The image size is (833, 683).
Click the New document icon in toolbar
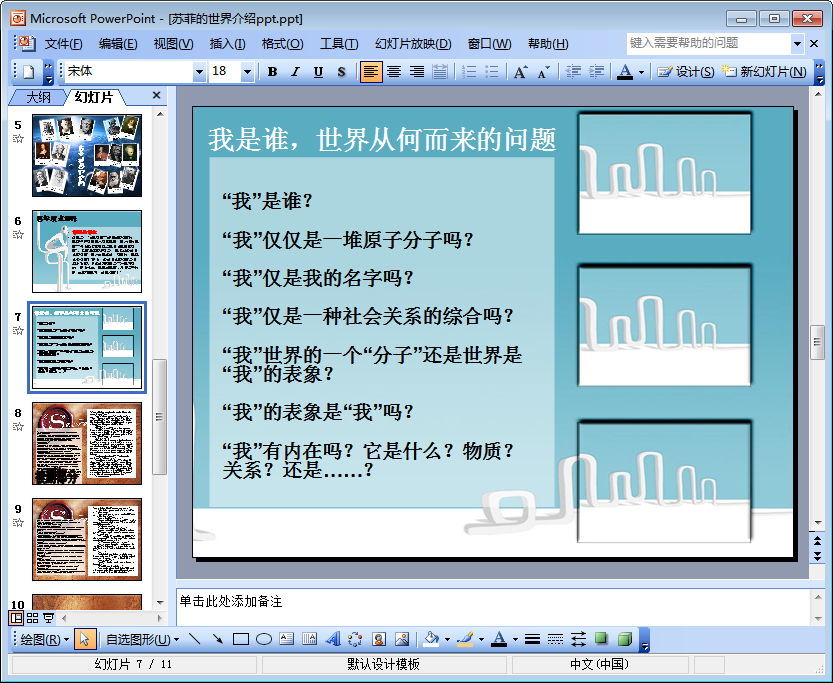[28, 72]
